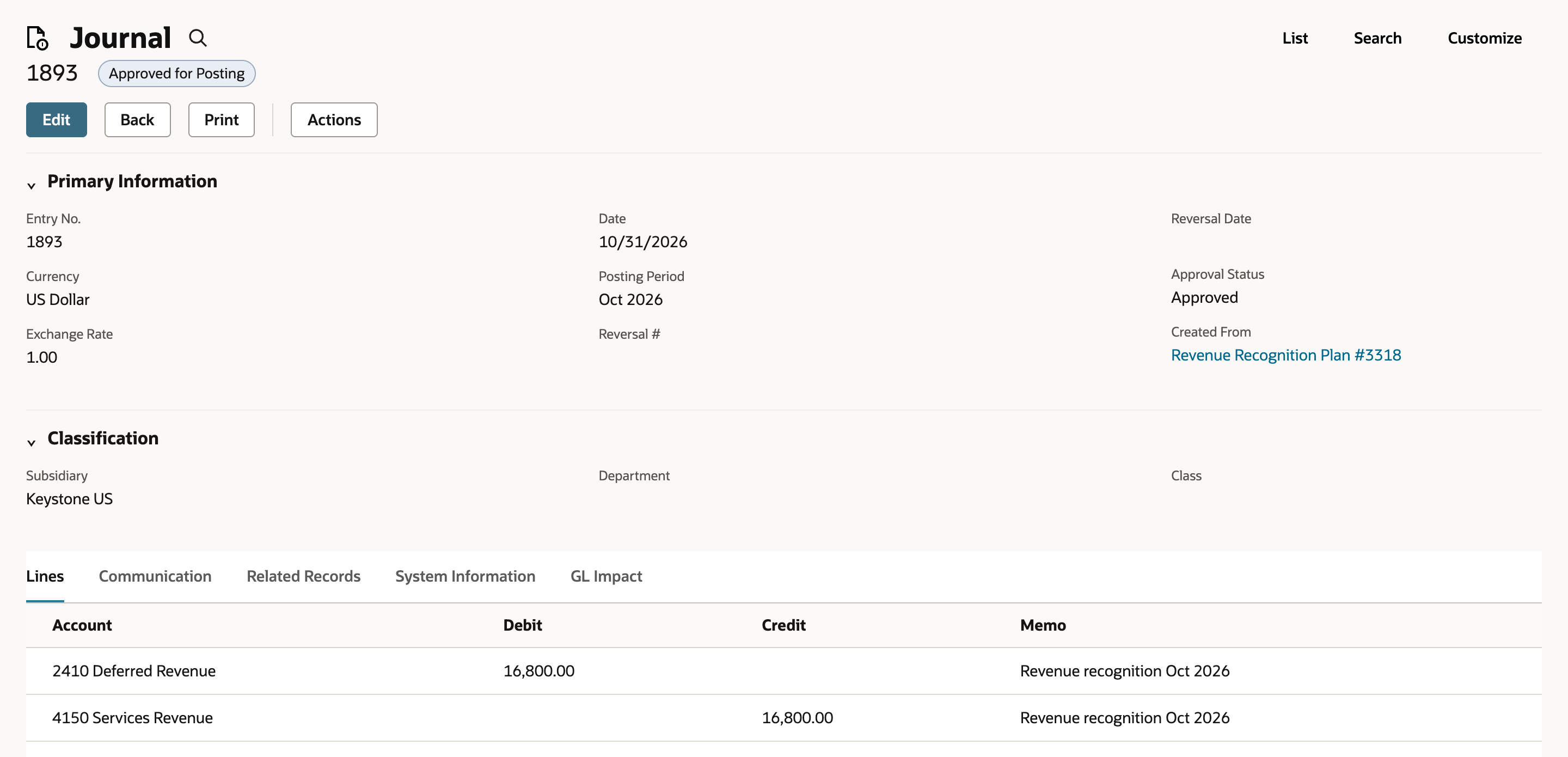Click the memo on the Deferred Revenue row
The height and width of the screenshot is (757, 1568).
(1125, 671)
